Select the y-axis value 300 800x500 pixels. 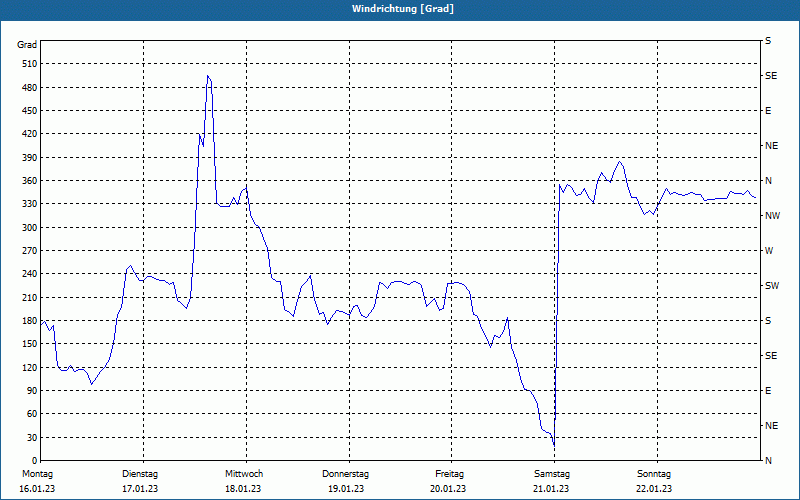coord(30,228)
